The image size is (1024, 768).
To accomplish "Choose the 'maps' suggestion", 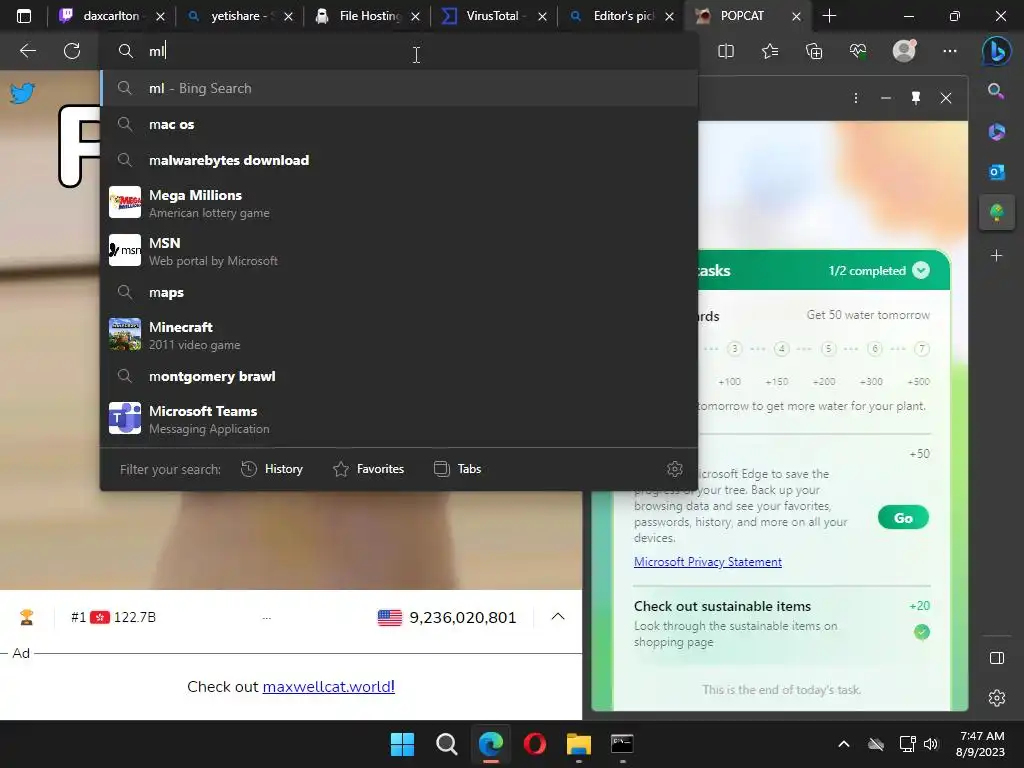I will click(399, 292).
